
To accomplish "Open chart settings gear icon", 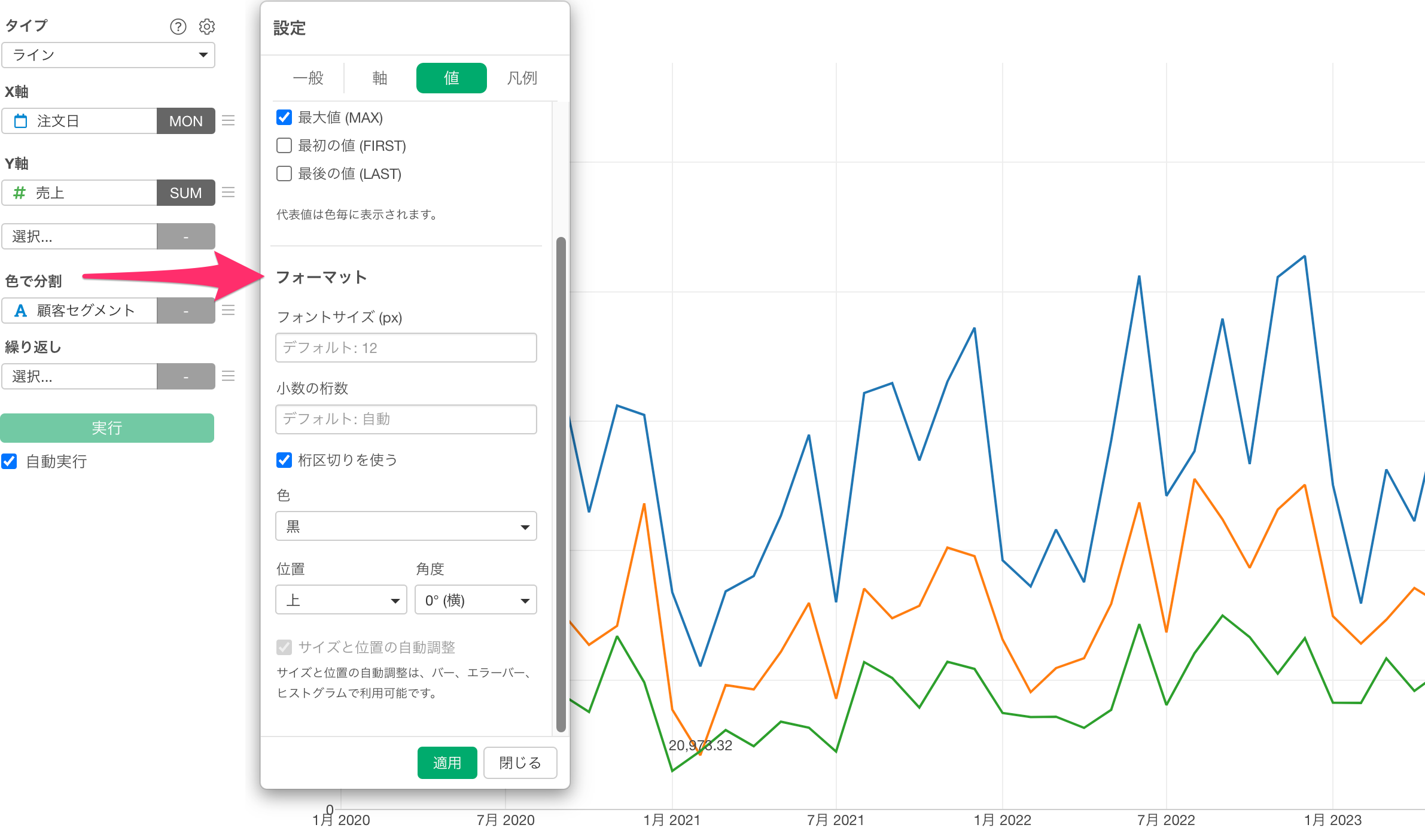I will click(207, 26).
